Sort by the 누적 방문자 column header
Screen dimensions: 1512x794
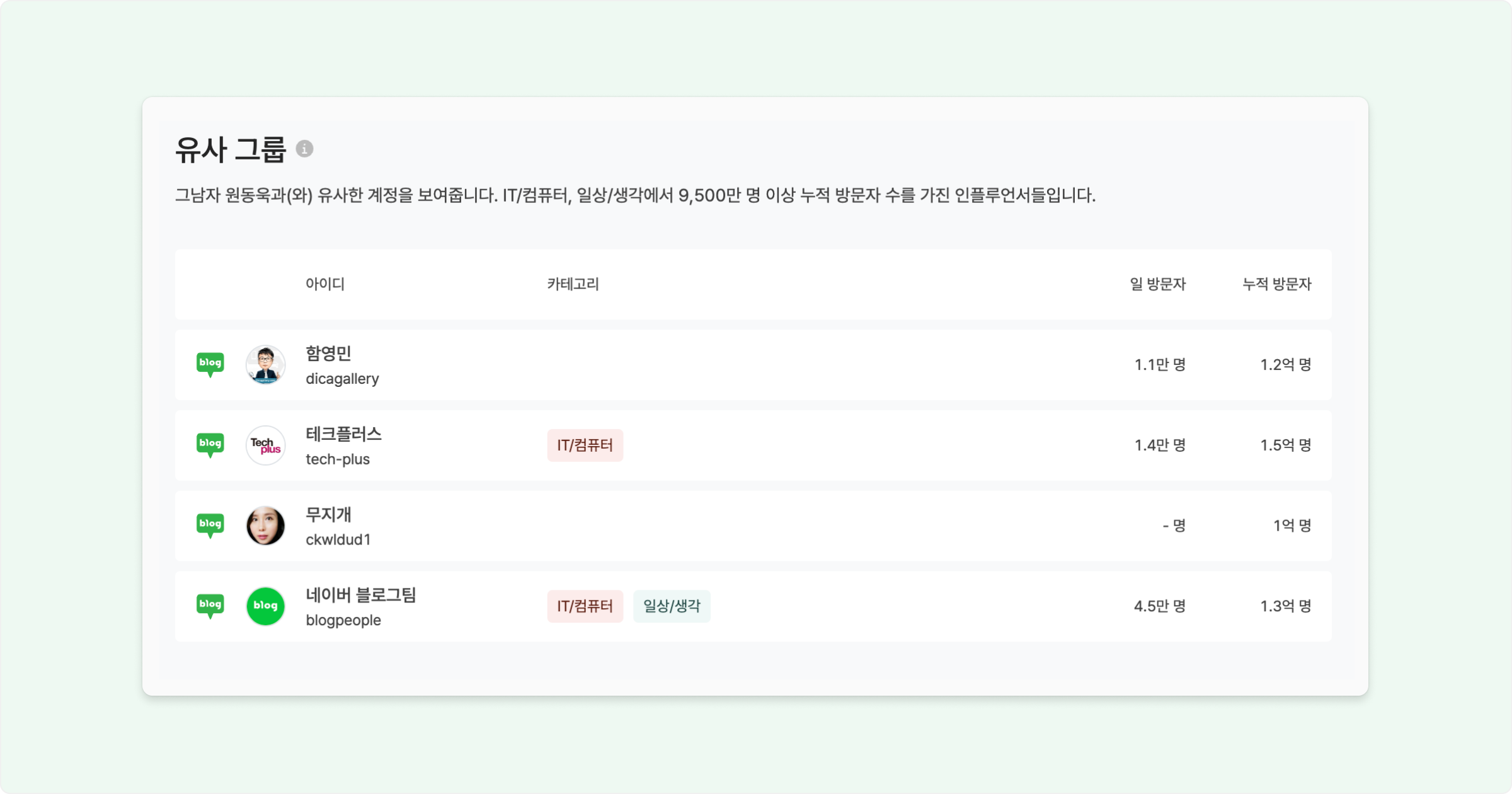(x=1276, y=284)
